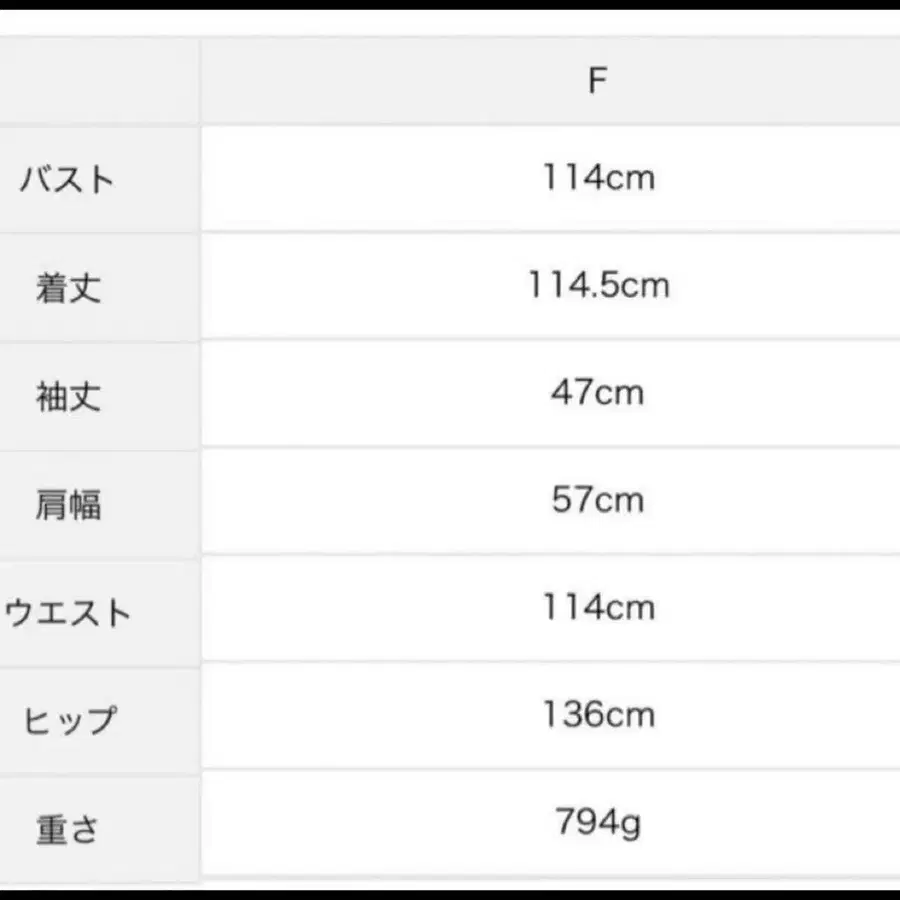Select the 袖丈 row label
Image resolution: width=900 pixels, height=900 pixels.
[x=68, y=397]
